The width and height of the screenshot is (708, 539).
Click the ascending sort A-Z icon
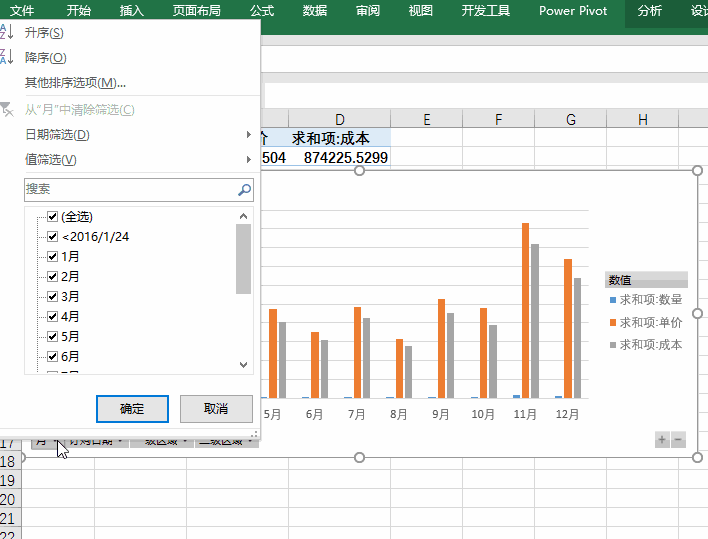coord(7,32)
